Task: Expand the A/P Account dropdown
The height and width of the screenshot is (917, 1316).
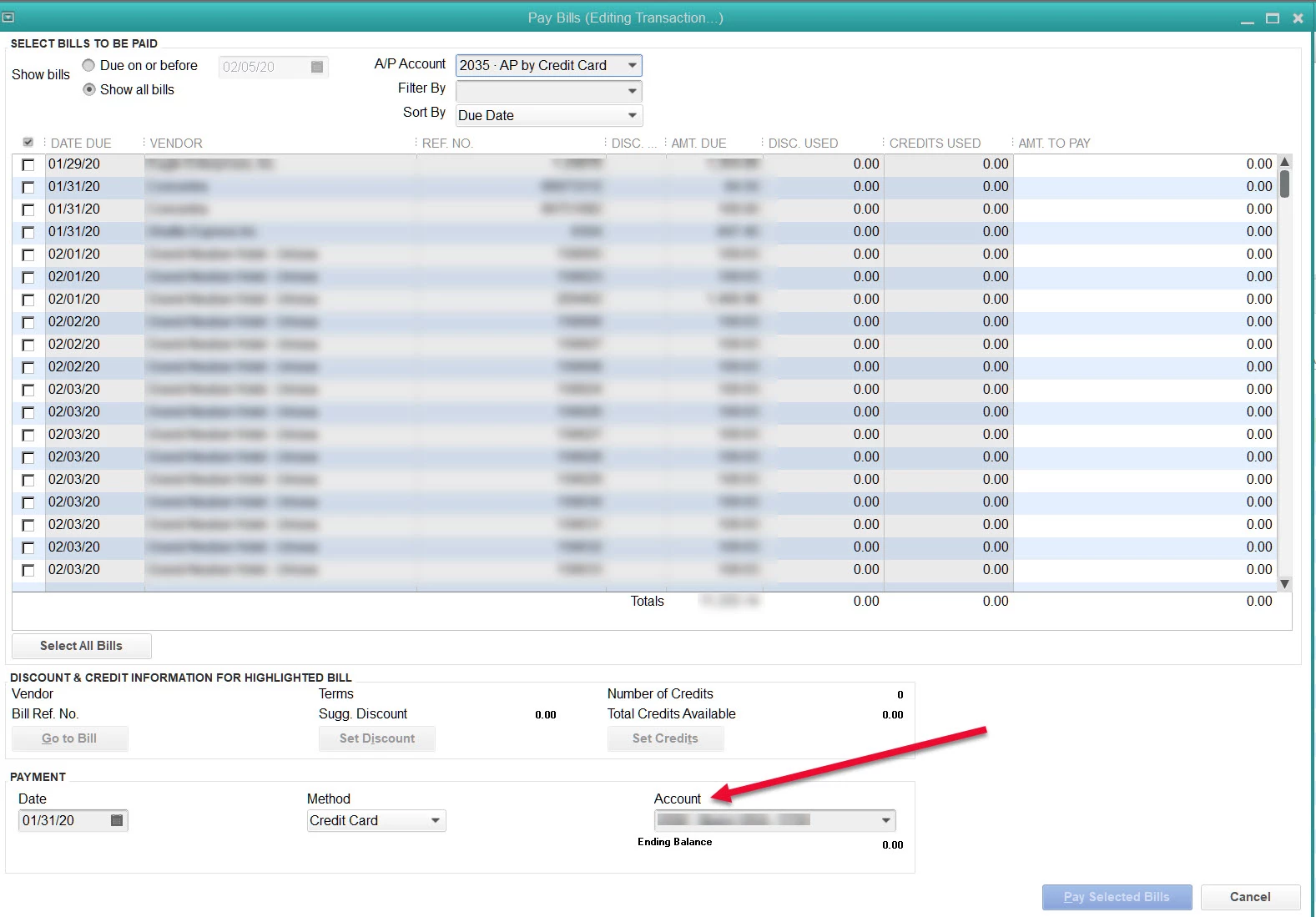Action: 633,65
